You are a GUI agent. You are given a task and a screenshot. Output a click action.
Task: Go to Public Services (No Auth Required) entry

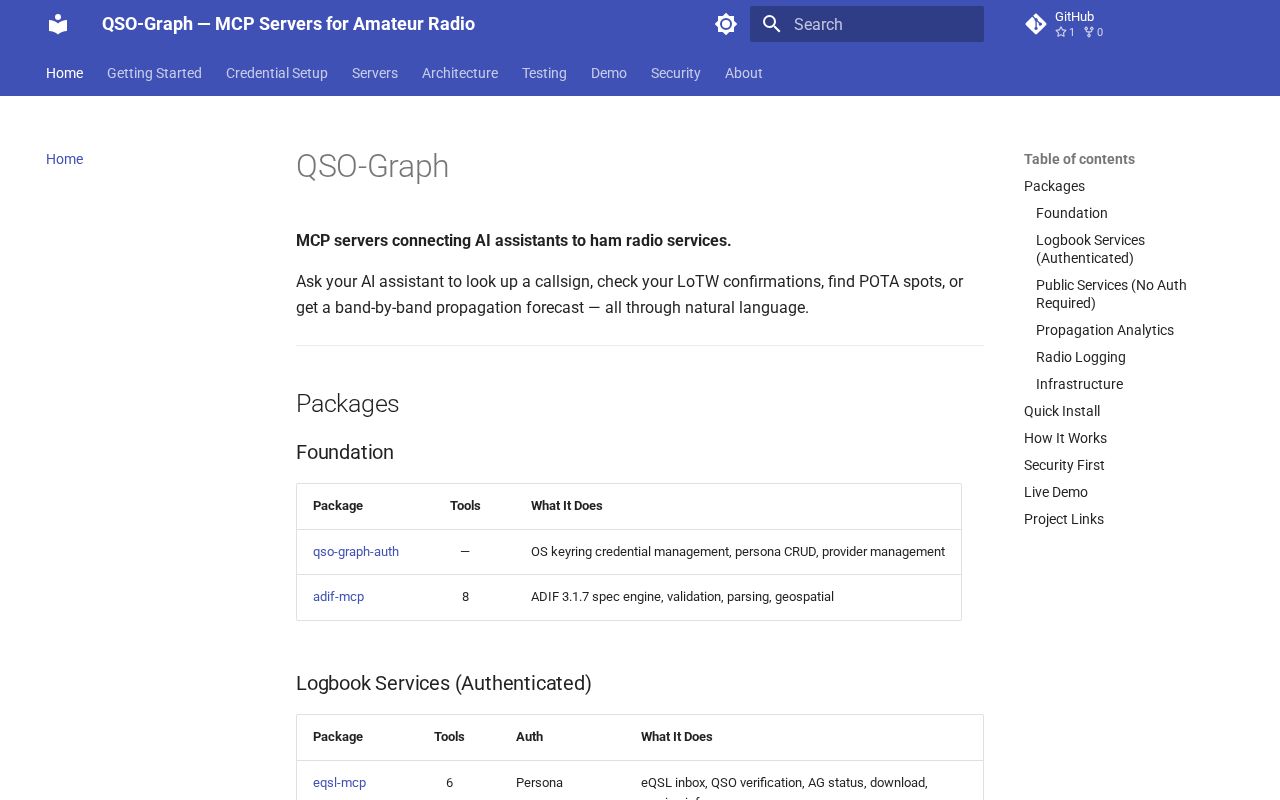click(x=1111, y=294)
